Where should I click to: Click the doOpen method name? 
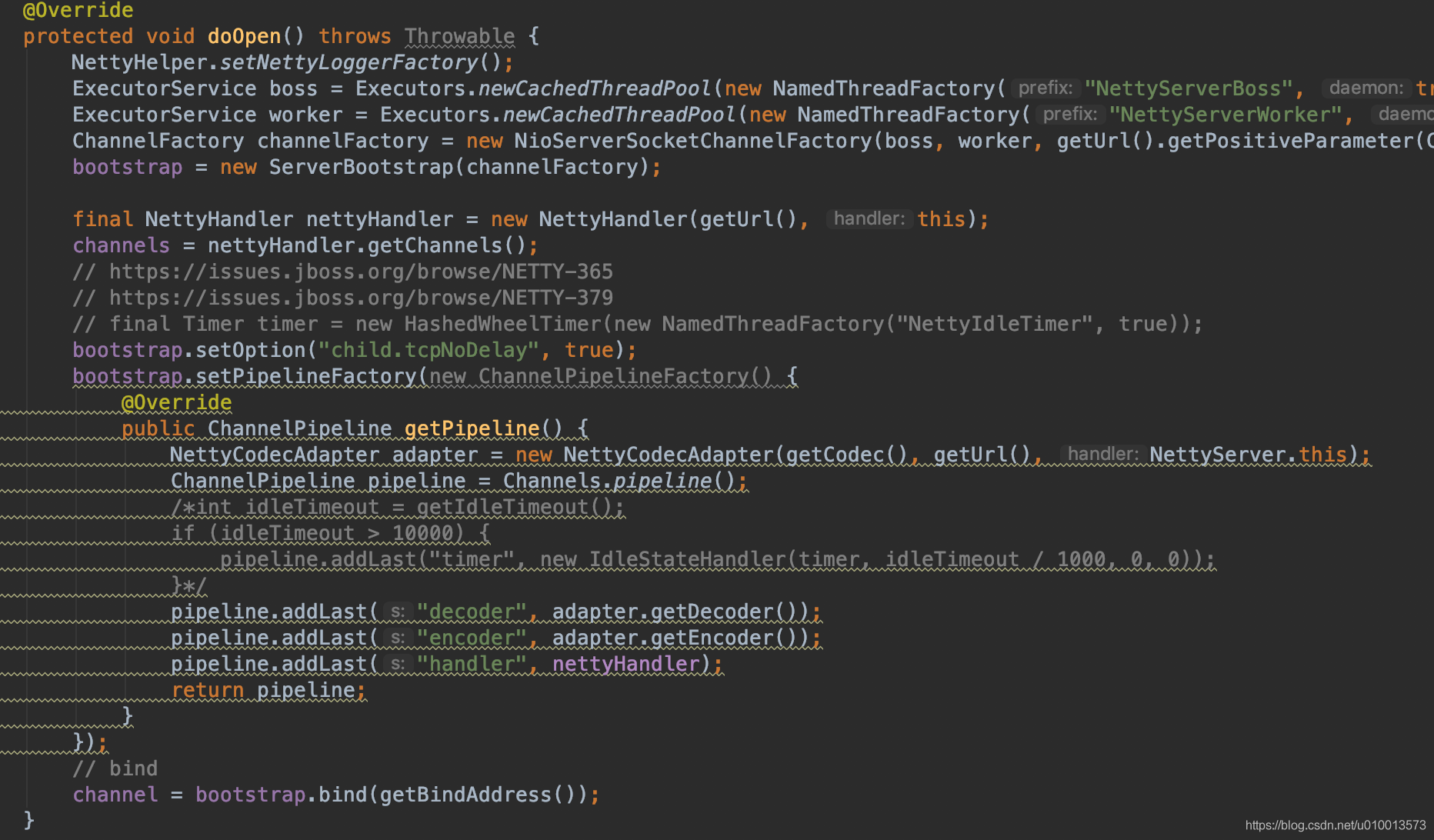click(x=245, y=36)
